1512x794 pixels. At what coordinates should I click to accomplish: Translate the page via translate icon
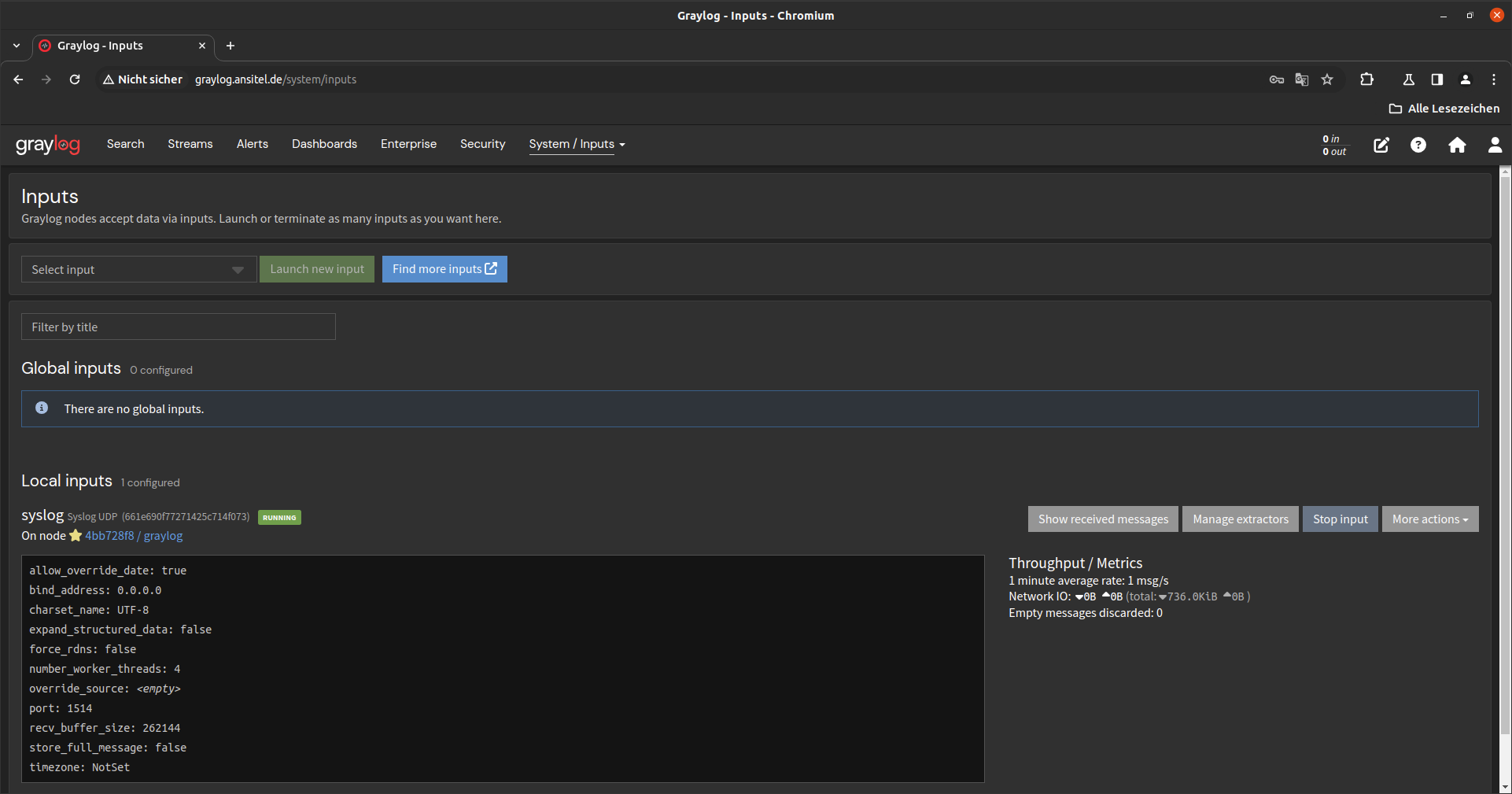click(x=1302, y=79)
